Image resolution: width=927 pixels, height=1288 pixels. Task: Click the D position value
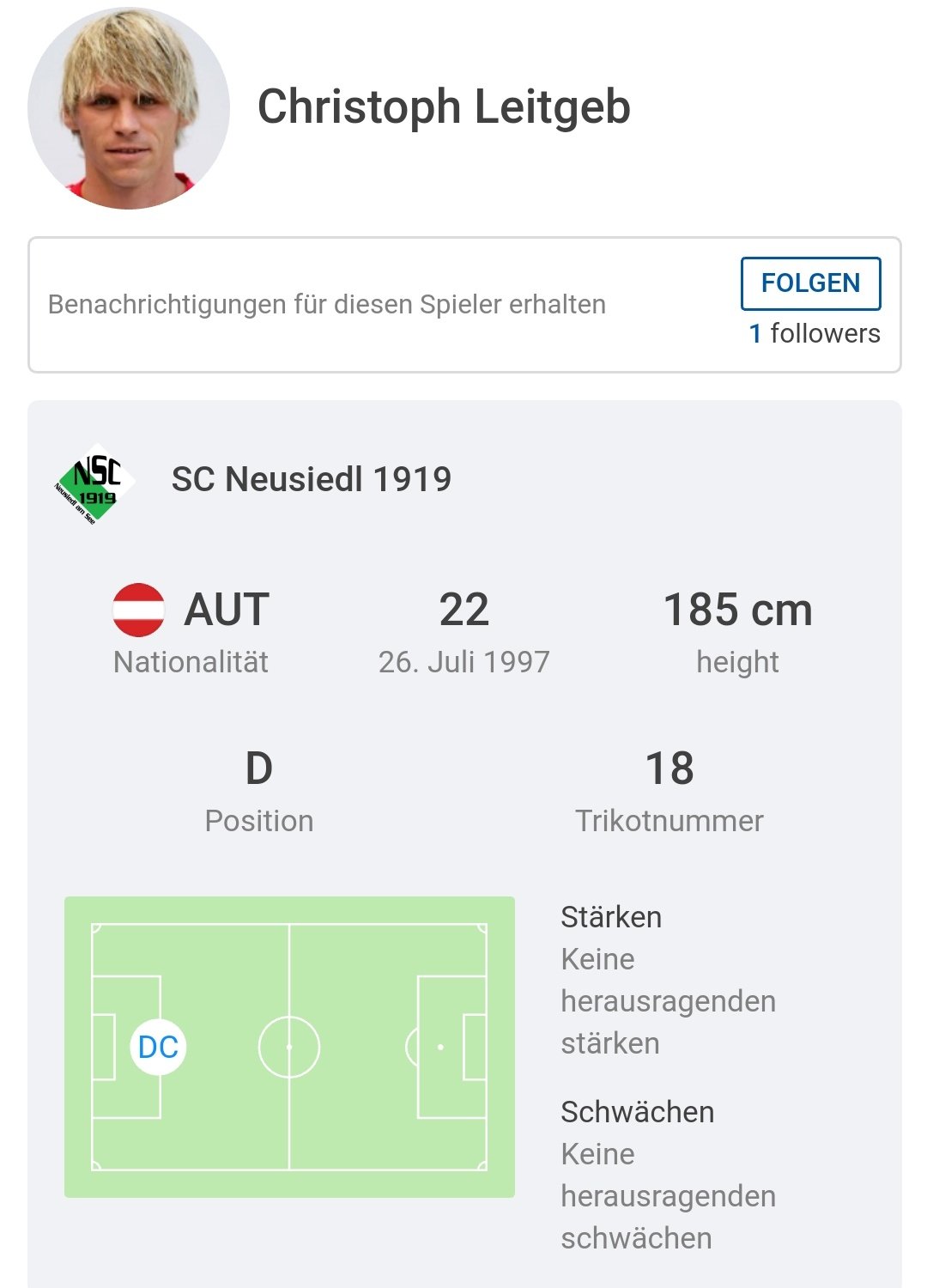tap(259, 769)
